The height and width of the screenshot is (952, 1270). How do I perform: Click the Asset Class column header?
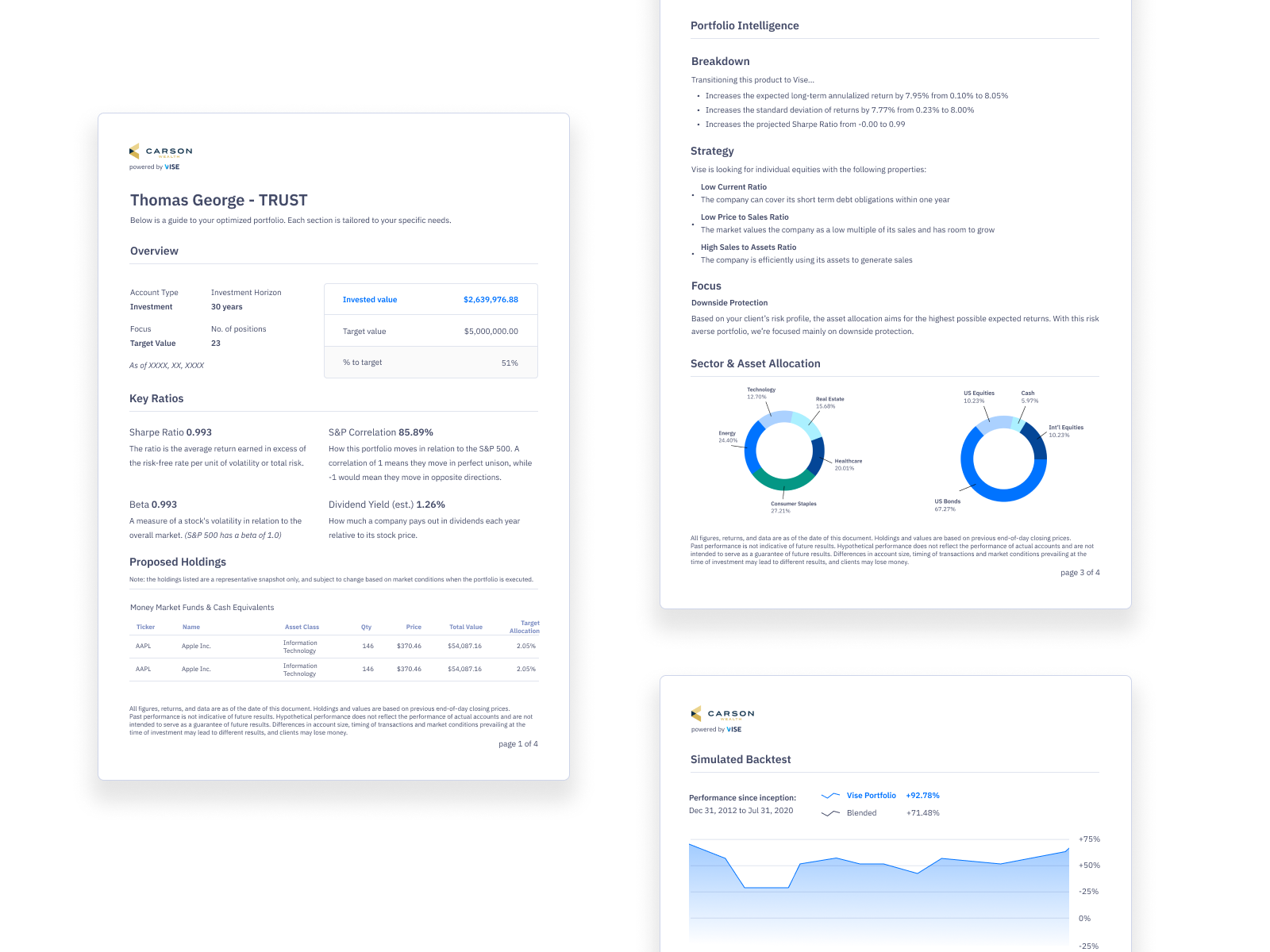tap(302, 627)
